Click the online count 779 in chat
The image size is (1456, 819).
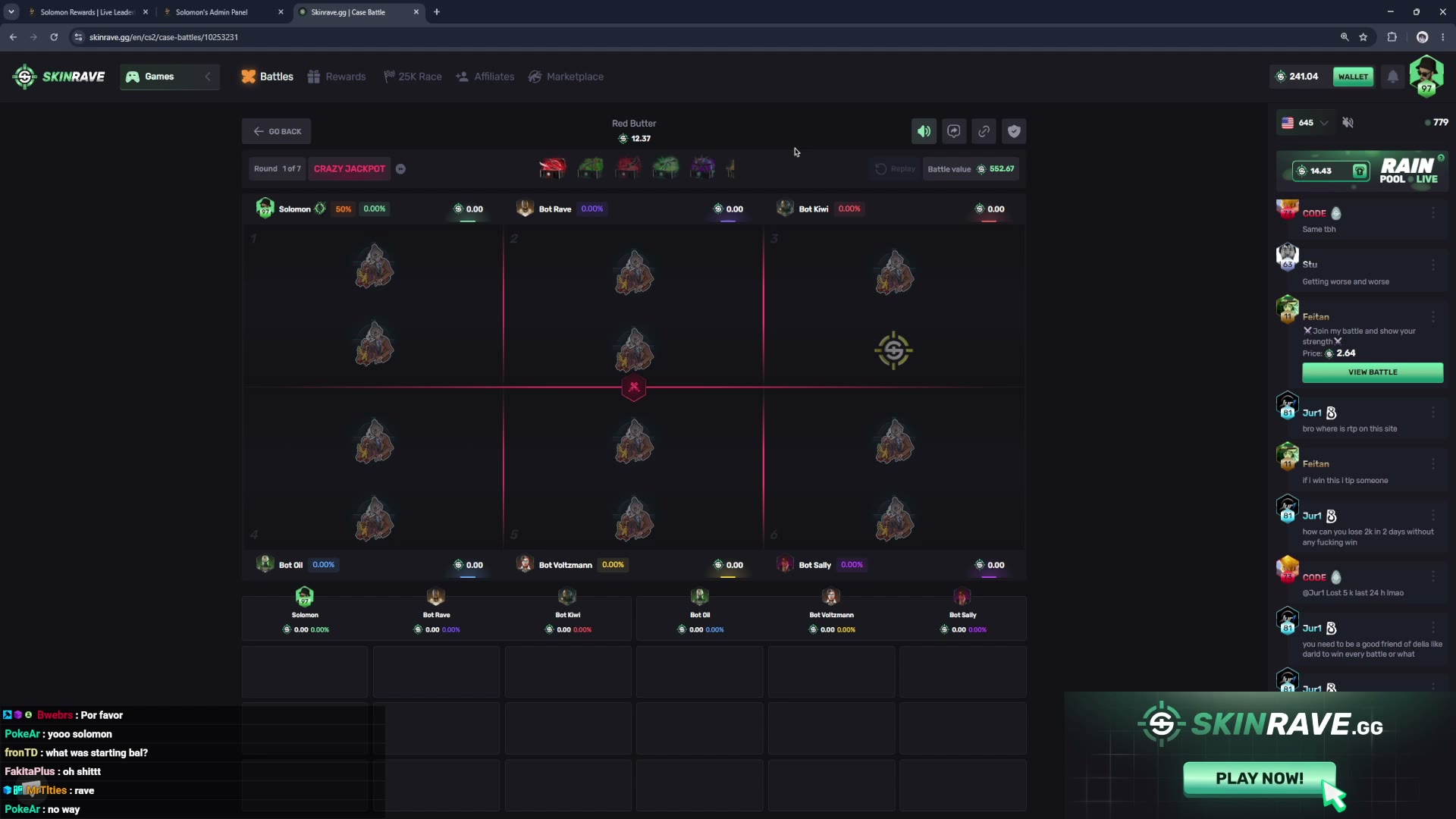coord(1437,122)
